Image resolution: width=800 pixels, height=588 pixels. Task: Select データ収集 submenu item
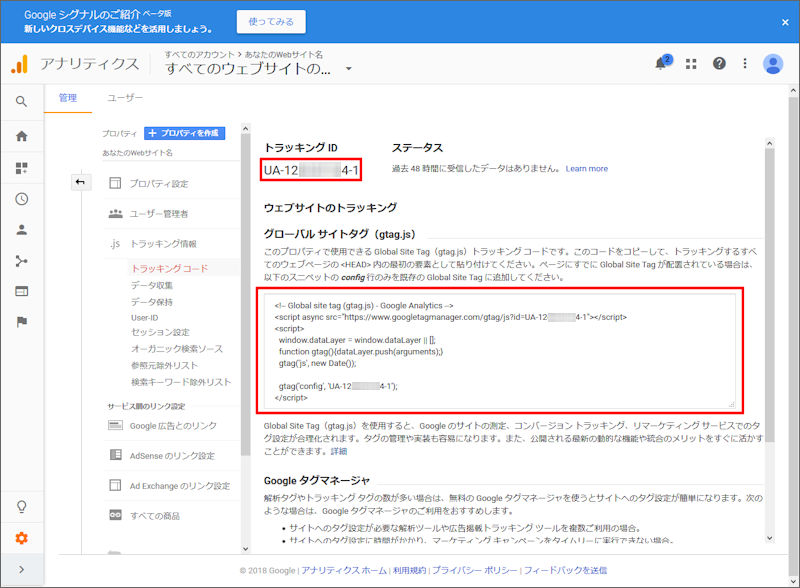152,285
